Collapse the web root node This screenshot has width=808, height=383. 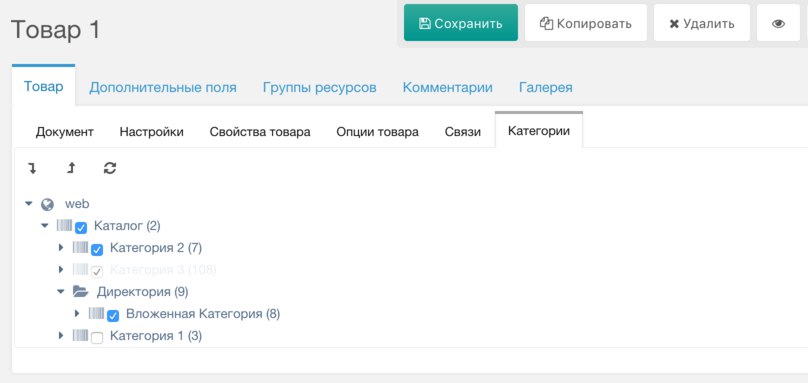coord(29,204)
